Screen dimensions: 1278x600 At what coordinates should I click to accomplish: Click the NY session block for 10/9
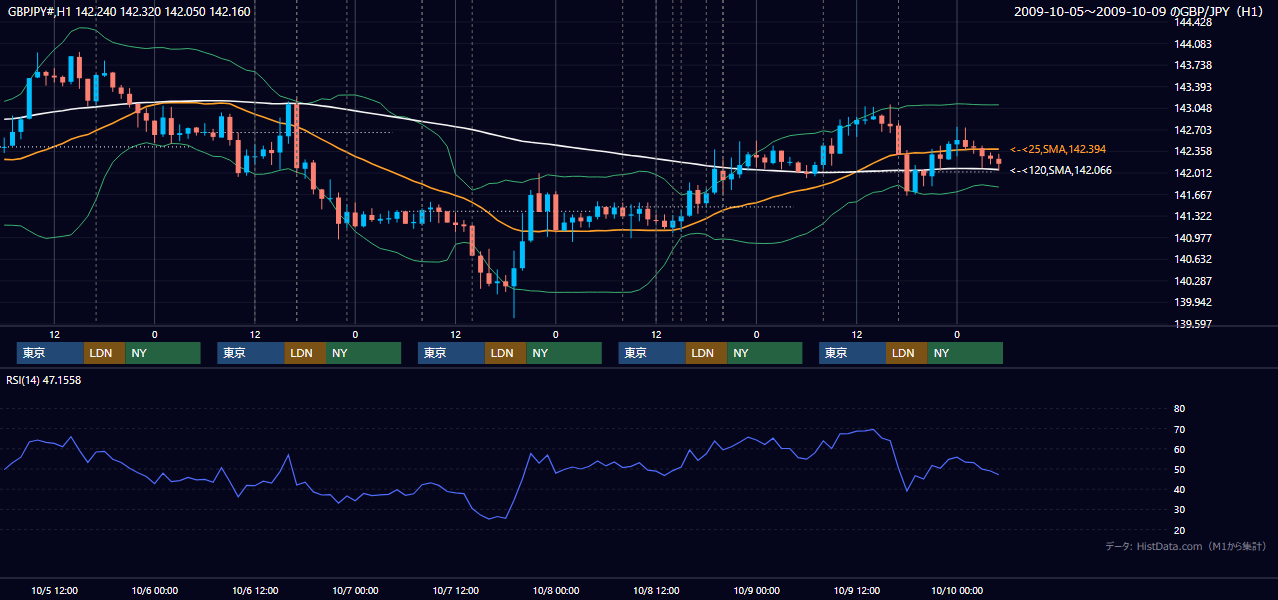pos(965,353)
